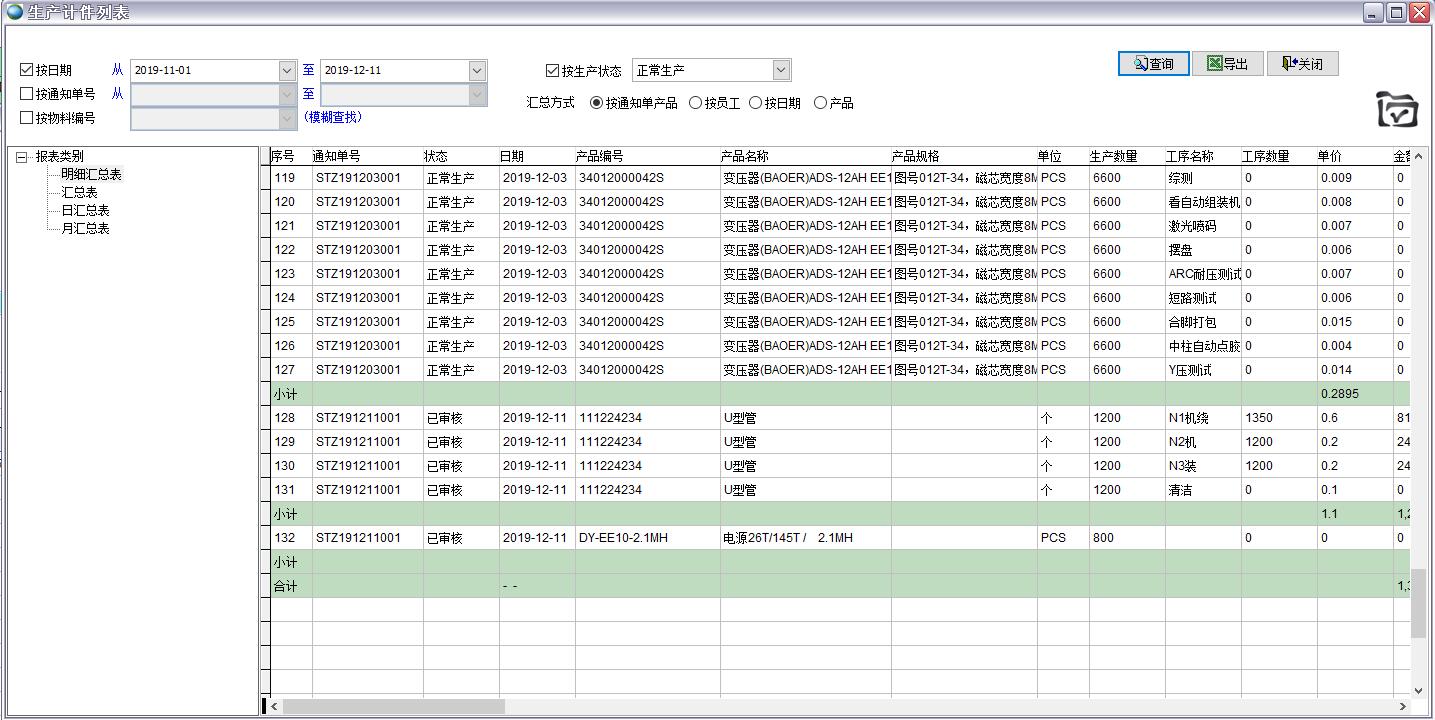
Task: Enable the 按通知单号 checkbox
Action: pyautogui.click(x=27, y=94)
